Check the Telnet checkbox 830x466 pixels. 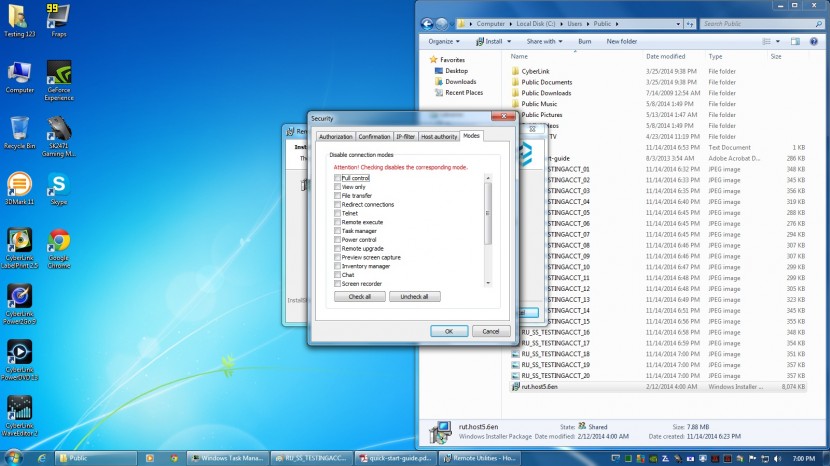click(x=337, y=213)
